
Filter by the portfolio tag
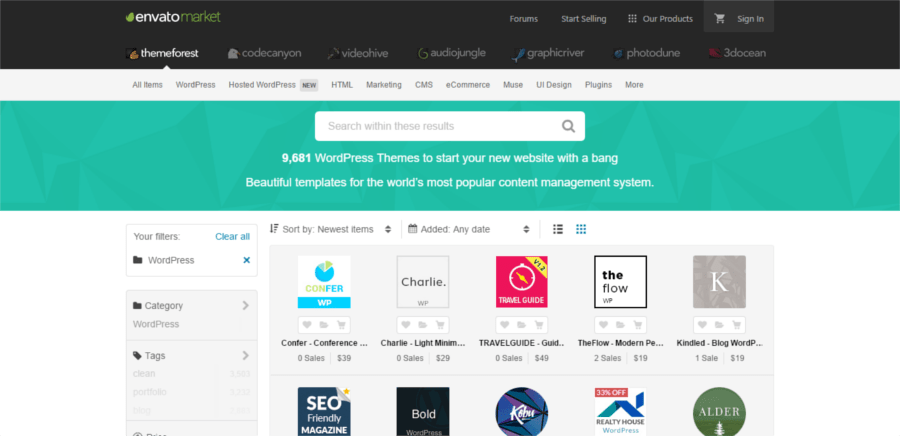[x=149, y=392]
